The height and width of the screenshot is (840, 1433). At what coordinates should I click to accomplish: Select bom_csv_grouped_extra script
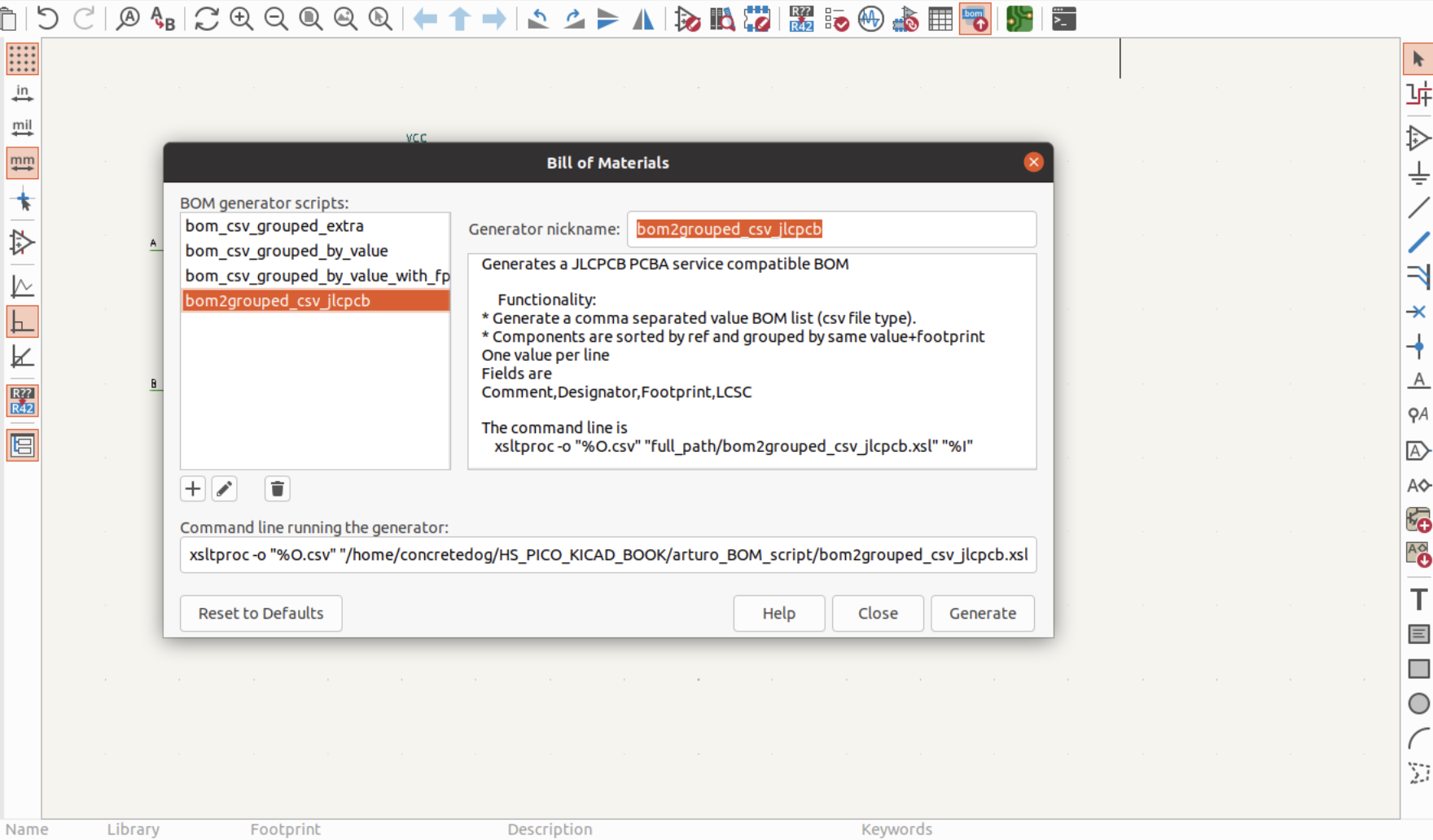274,226
